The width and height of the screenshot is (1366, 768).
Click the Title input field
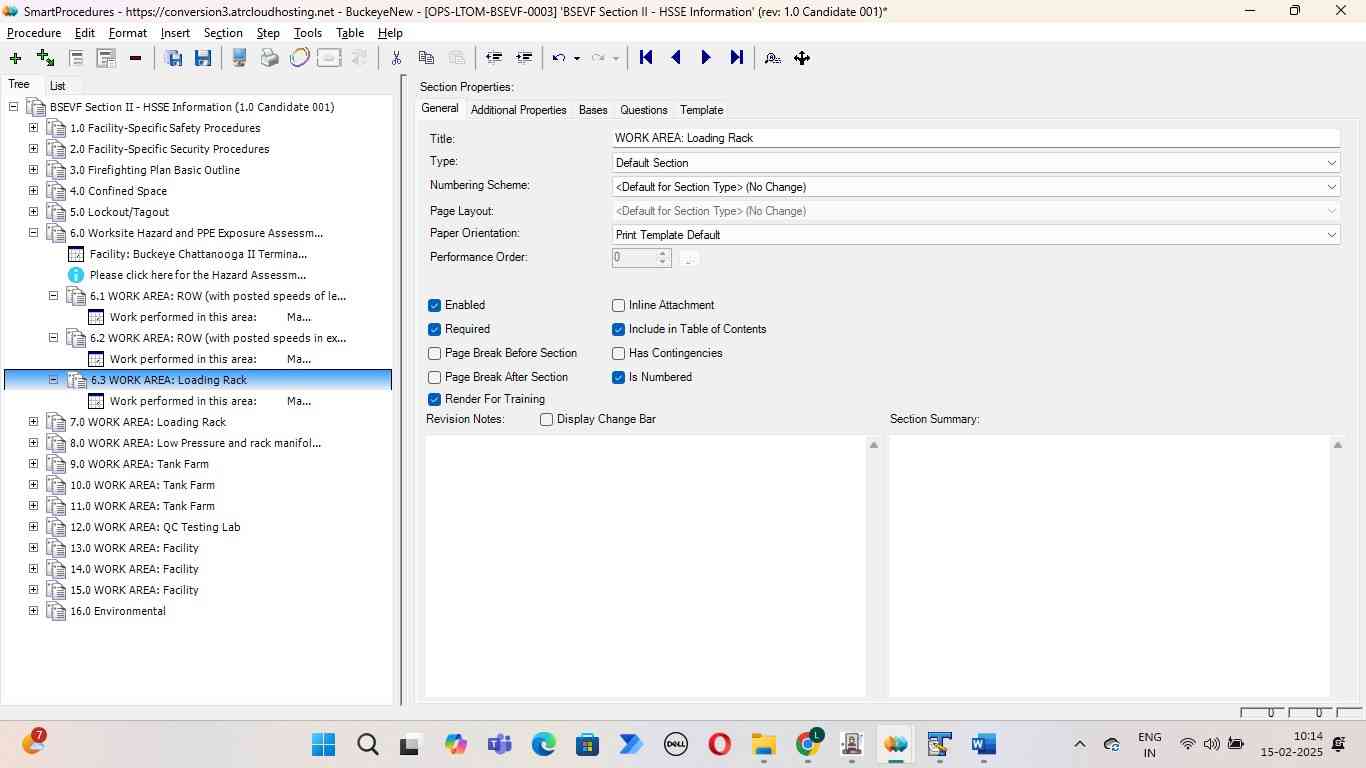click(976, 138)
